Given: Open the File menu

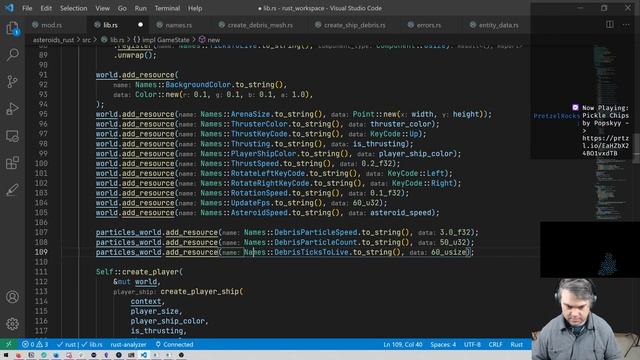Looking at the screenshot, I should point(27,8).
